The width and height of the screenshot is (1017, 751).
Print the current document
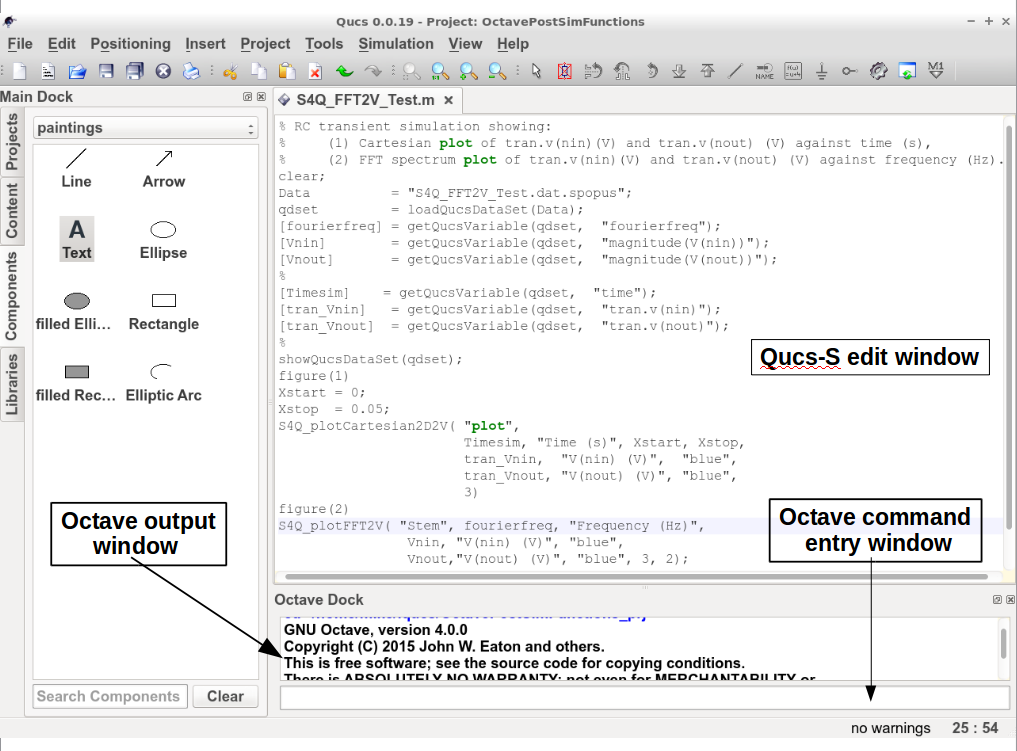[x=191, y=71]
